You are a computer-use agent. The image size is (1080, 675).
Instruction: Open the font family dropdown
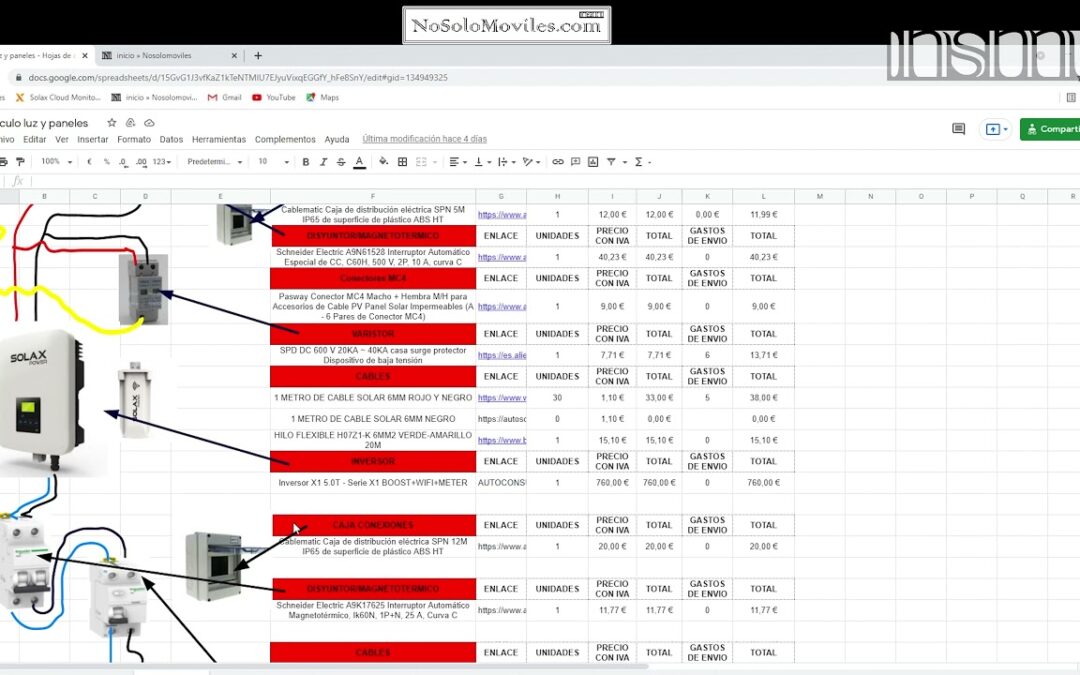(x=215, y=162)
